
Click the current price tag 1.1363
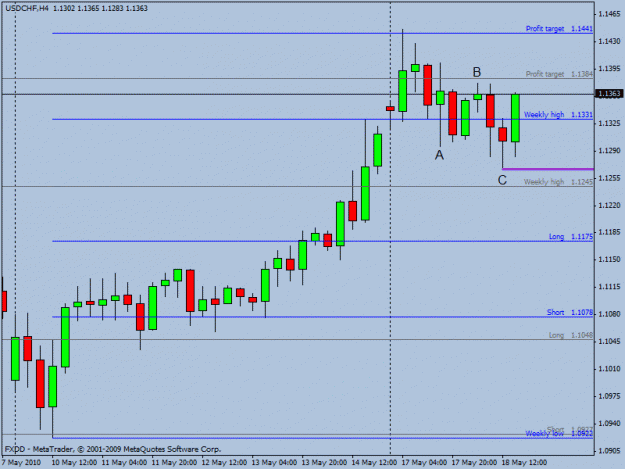[609, 94]
